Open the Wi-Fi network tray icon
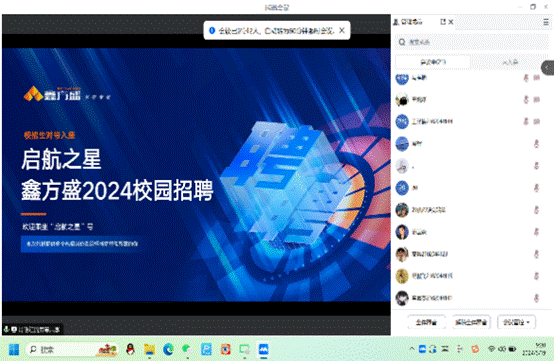The height and width of the screenshot is (361, 554). tap(491, 349)
